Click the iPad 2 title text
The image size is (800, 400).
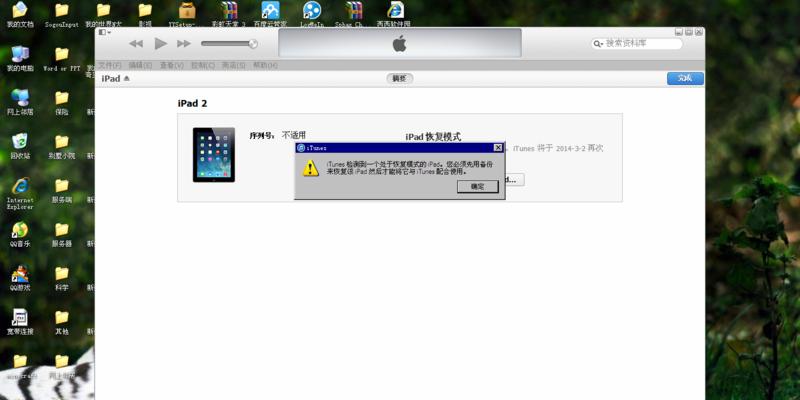192,104
